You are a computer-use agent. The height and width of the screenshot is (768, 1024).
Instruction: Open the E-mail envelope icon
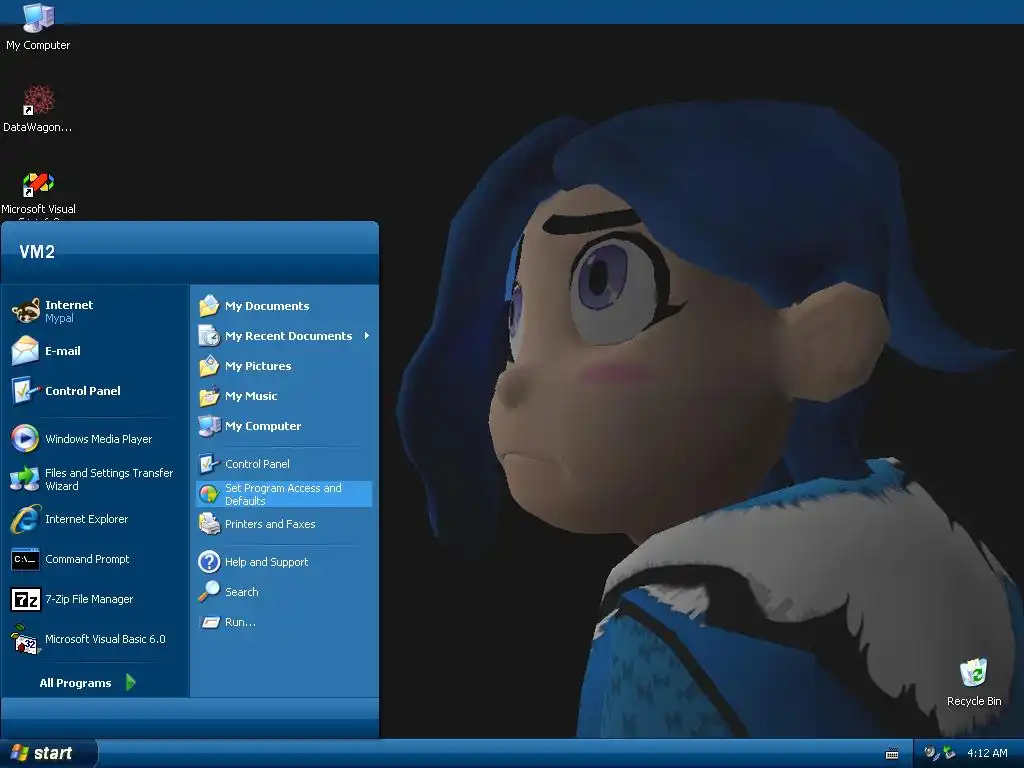tap(25, 351)
